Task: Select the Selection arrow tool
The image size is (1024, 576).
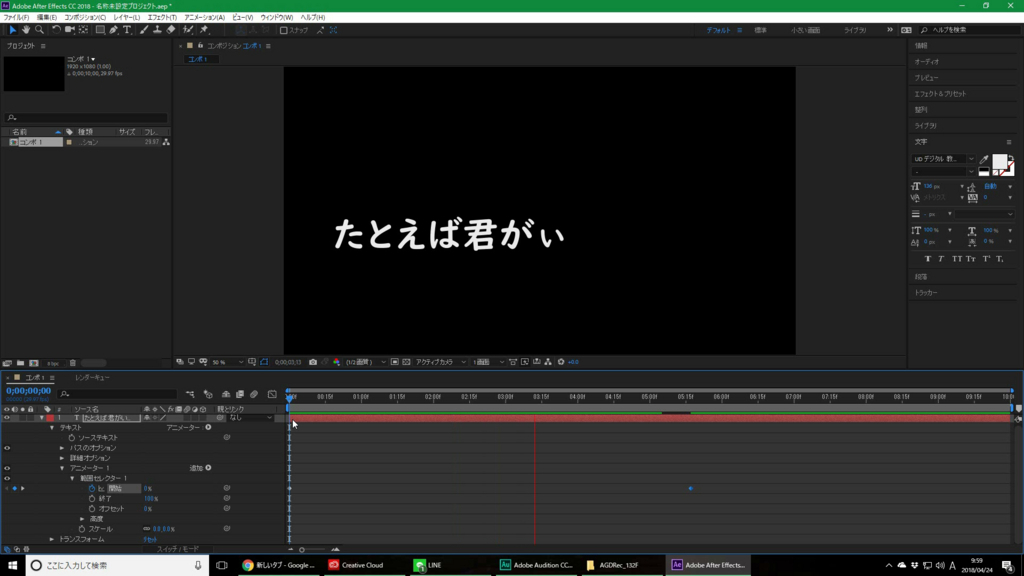Action: [12, 30]
